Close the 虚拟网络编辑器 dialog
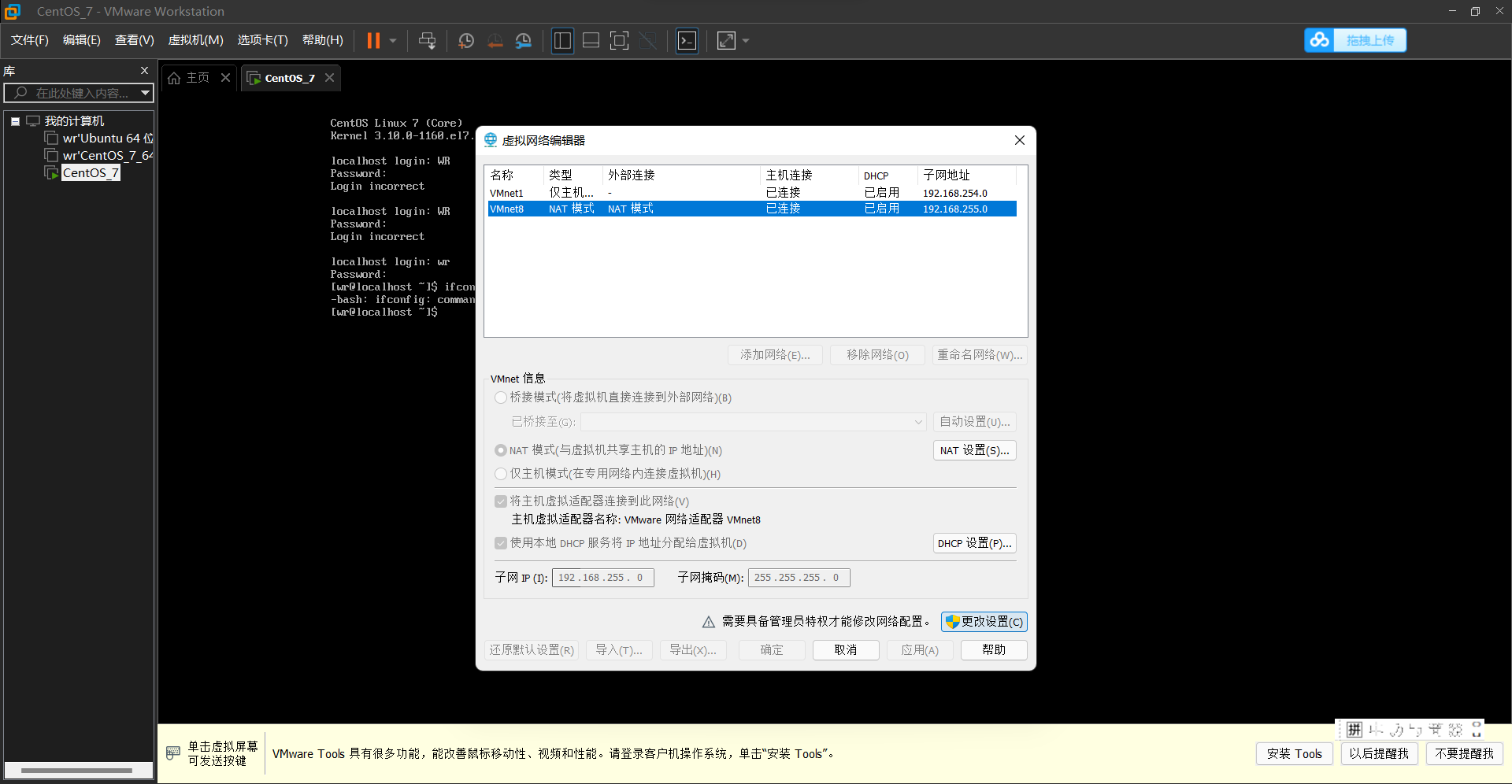 coord(1020,140)
